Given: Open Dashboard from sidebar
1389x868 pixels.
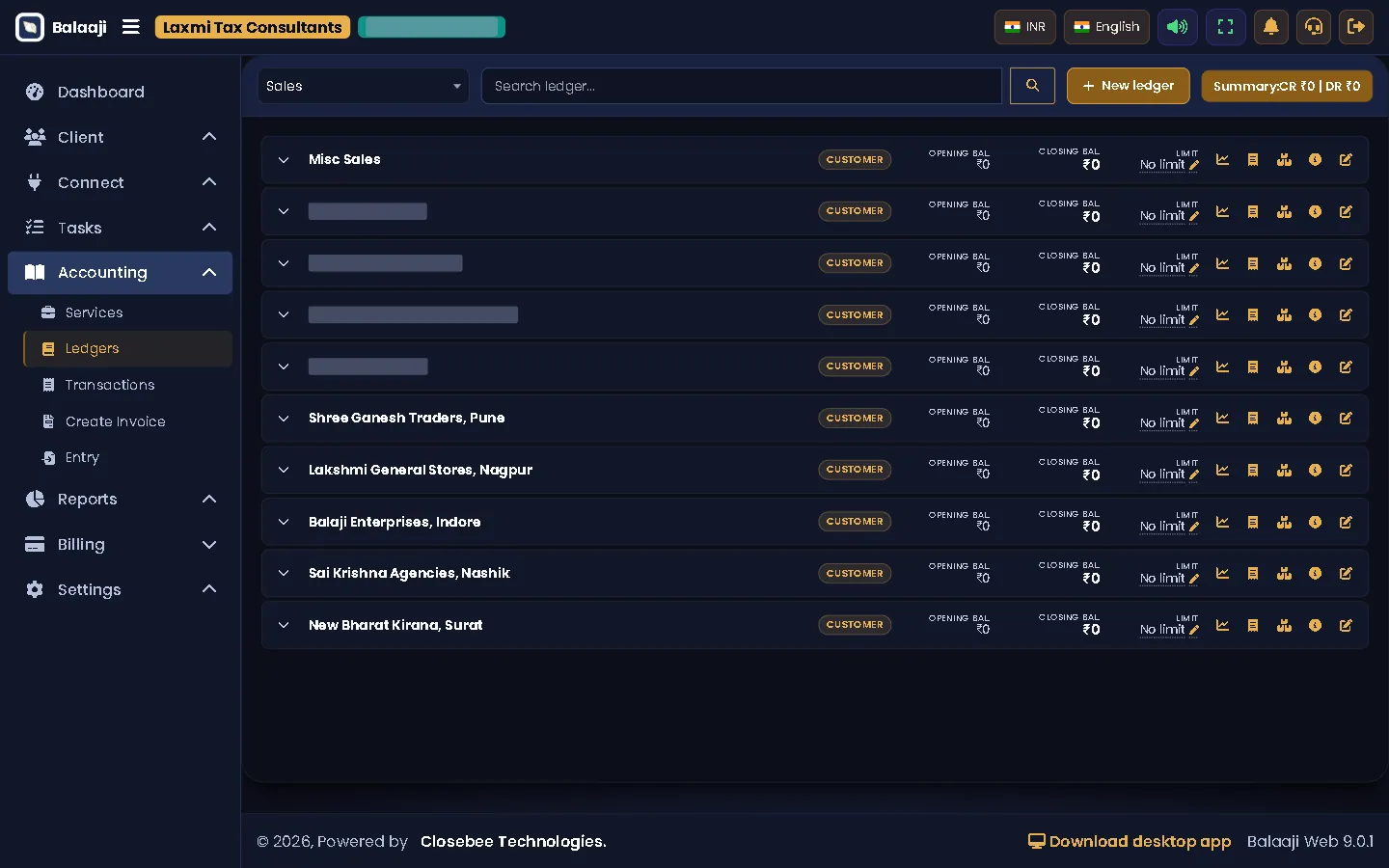Looking at the screenshot, I should (x=120, y=93).
